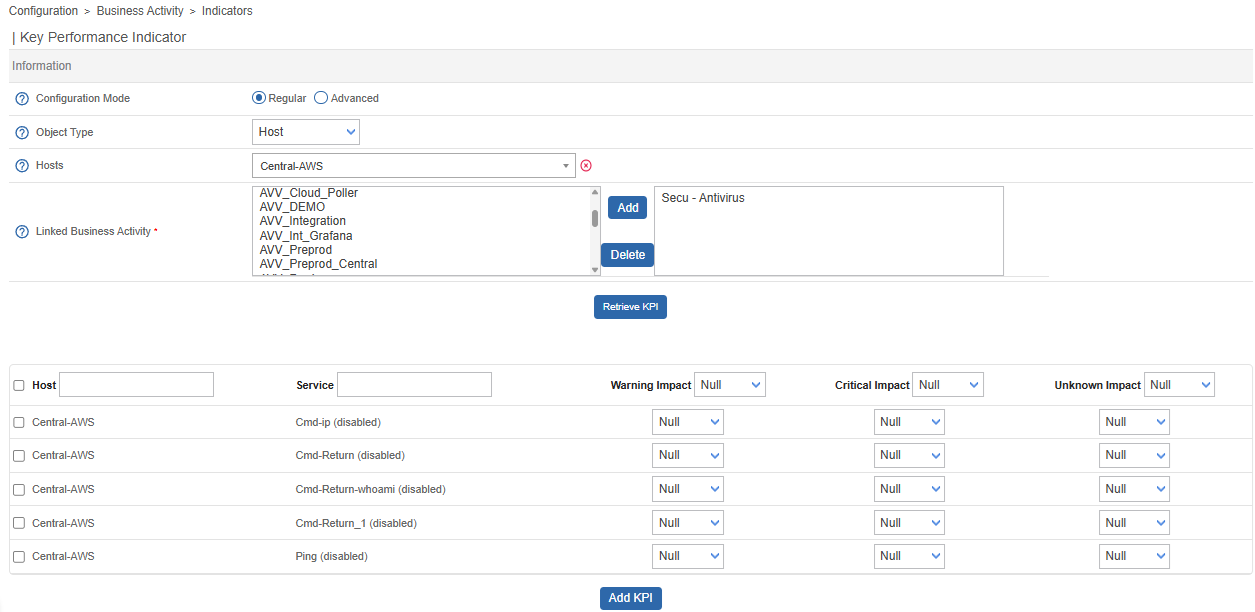Open the header Warning Impact dropdown
Image resolution: width=1255 pixels, height=612 pixels.
click(x=729, y=385)
